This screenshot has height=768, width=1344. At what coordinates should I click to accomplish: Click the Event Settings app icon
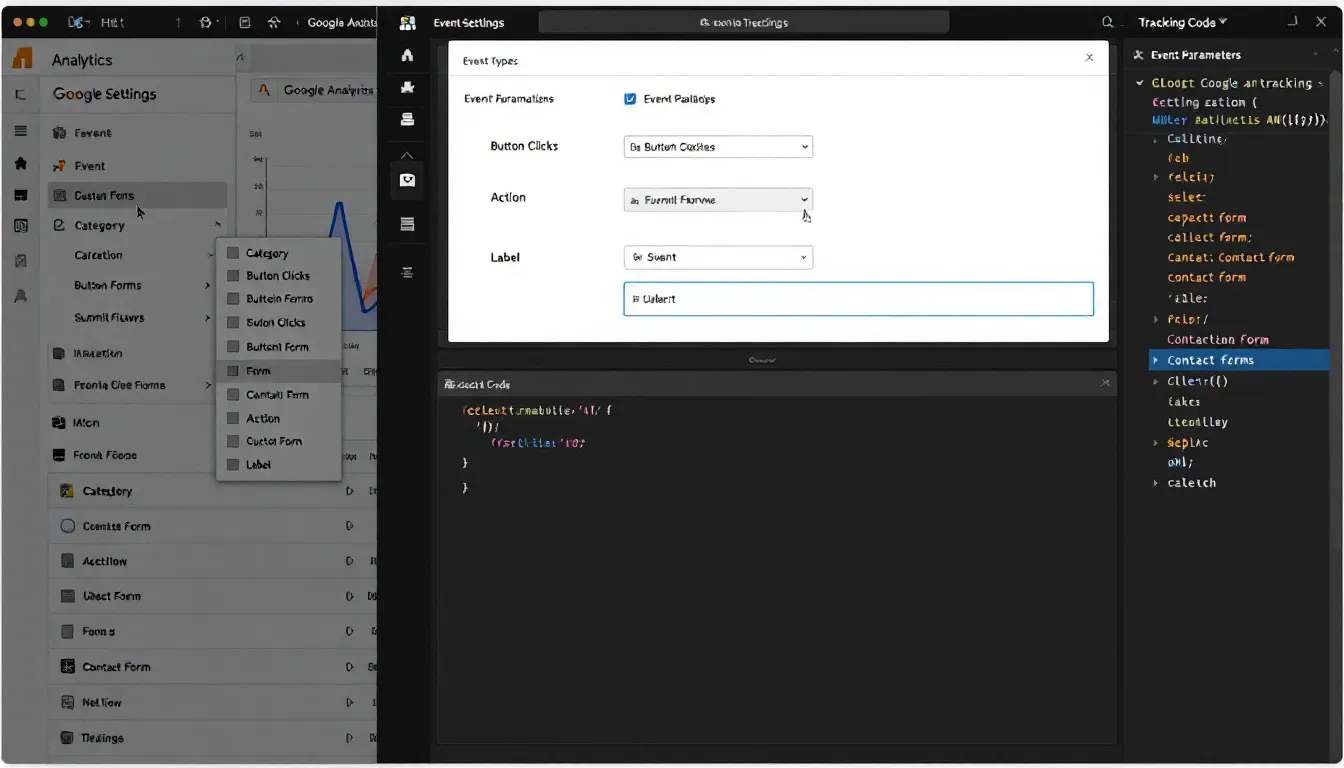(406, 22)
